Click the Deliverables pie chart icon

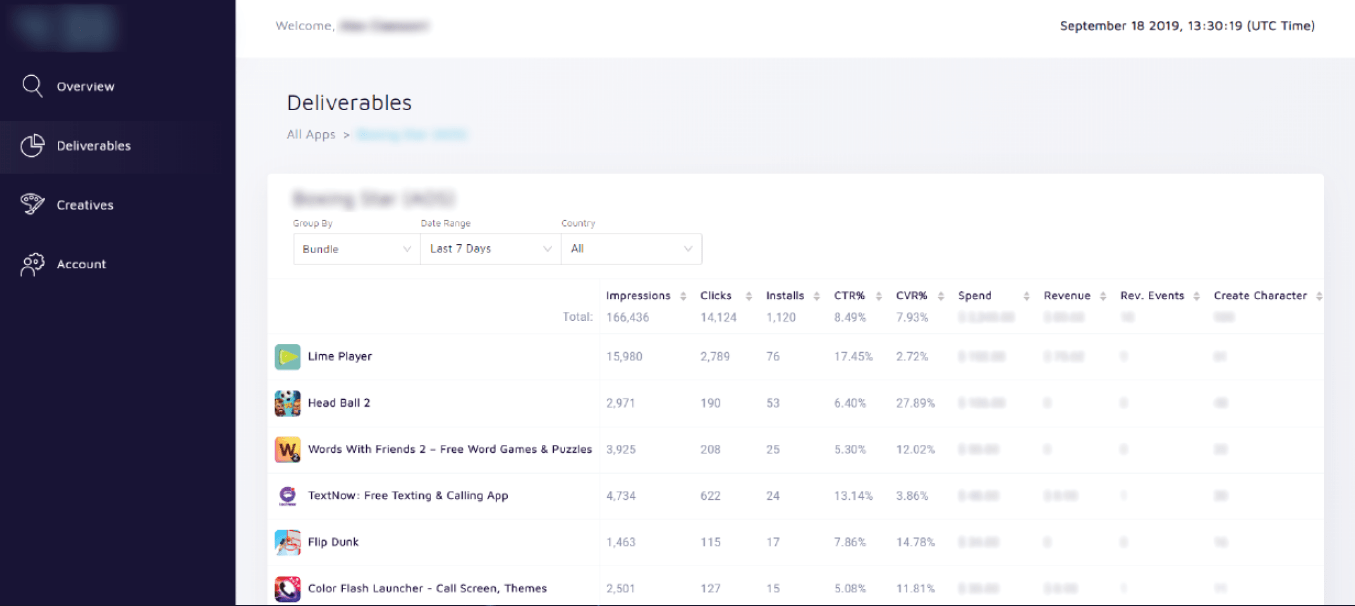click(x=33, y=146)
